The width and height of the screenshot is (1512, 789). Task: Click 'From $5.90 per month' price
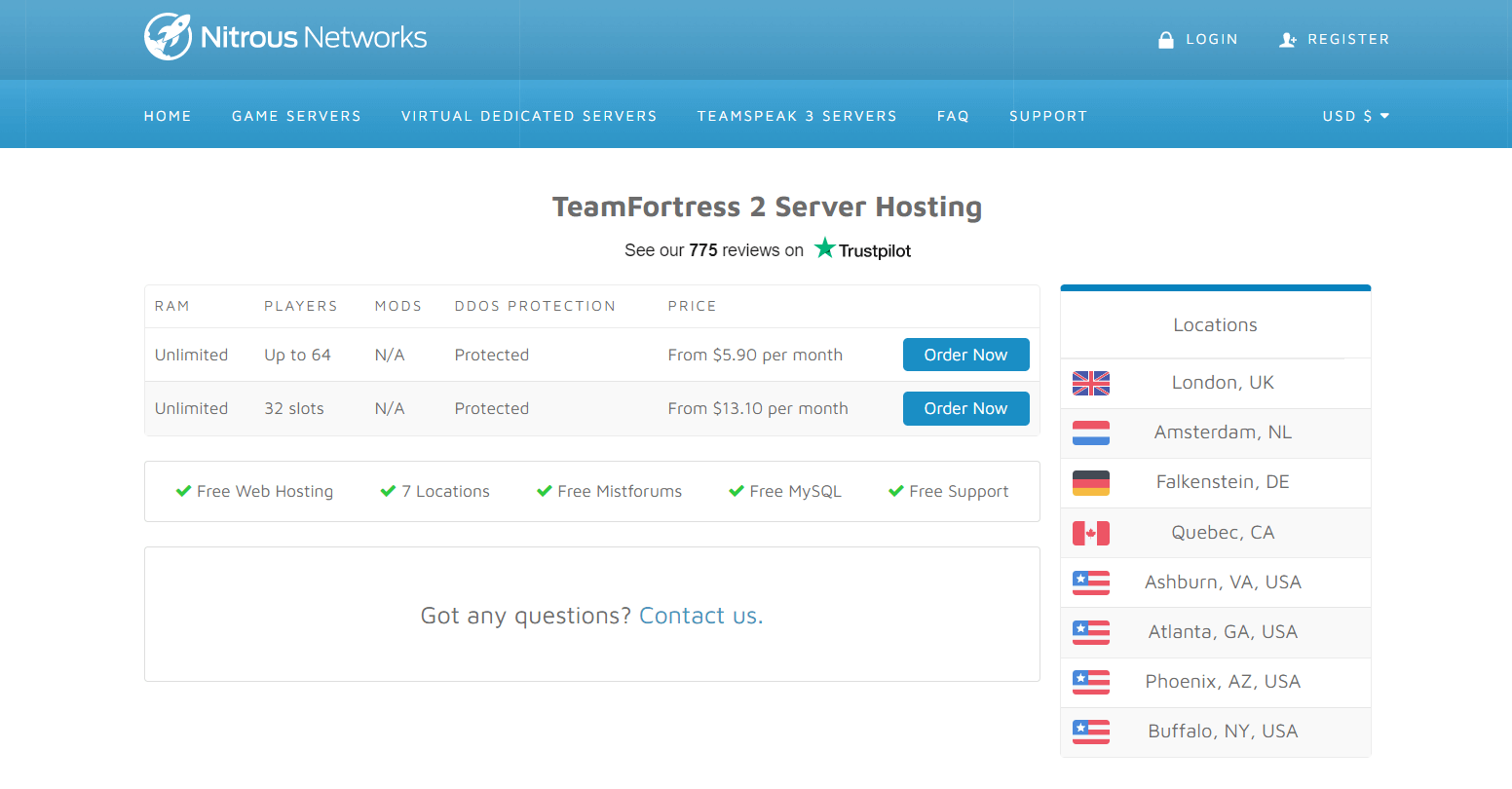click(x=755, y=355)
